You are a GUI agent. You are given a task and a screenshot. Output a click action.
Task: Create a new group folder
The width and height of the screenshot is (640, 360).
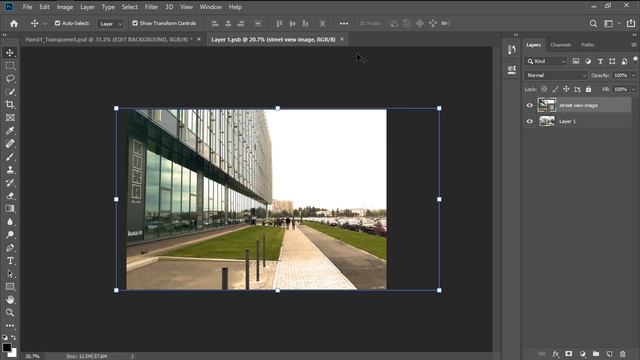pos(596,354)
